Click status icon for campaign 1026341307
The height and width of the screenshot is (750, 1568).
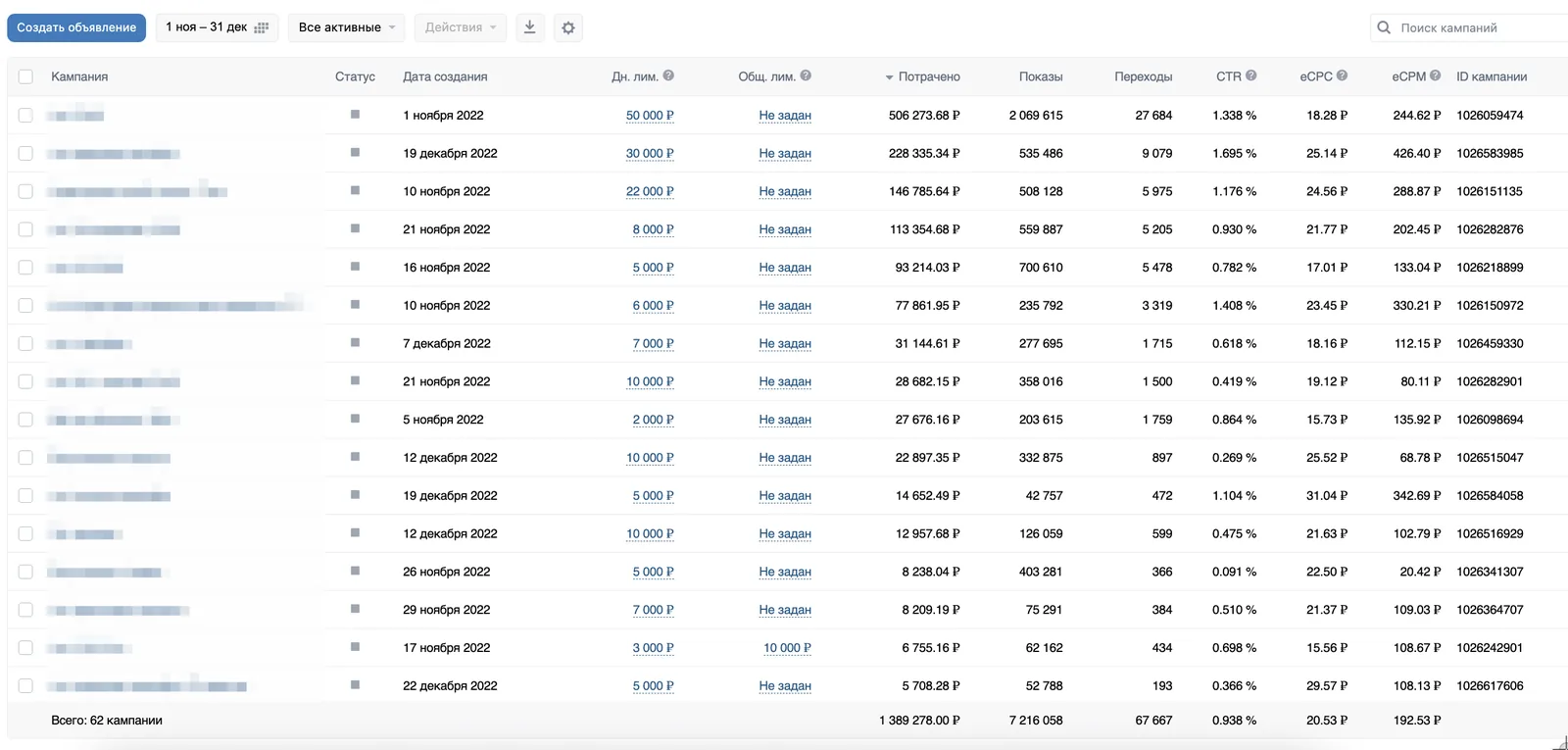[355, 571]
